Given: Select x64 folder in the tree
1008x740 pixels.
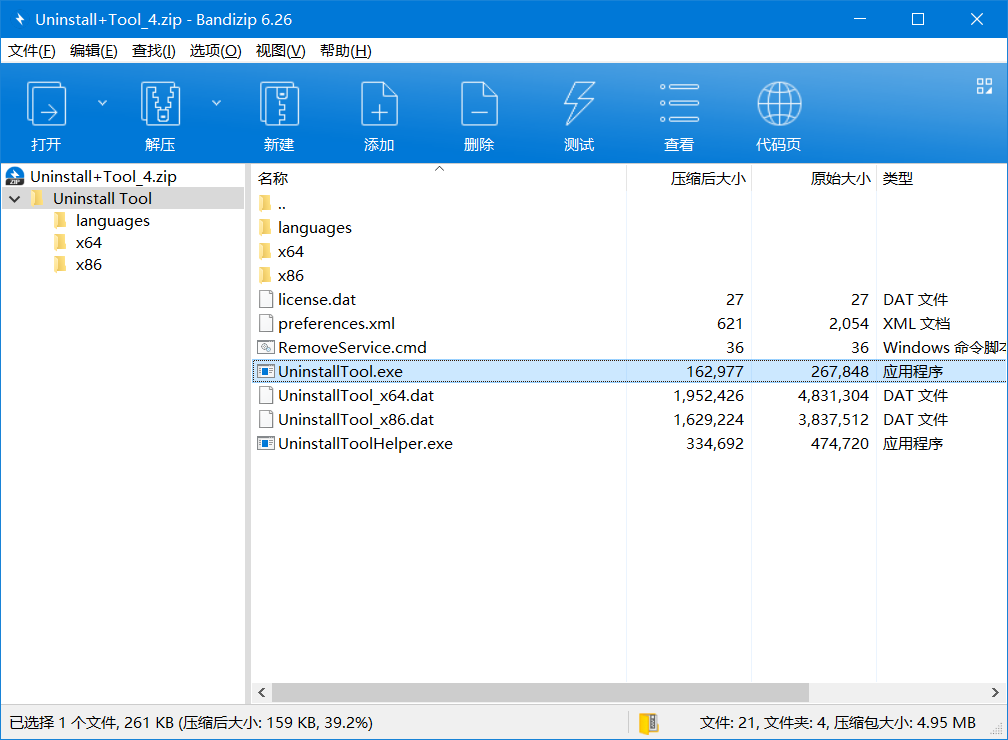Looking at the screenshot, I should click(x=89, y=242).
